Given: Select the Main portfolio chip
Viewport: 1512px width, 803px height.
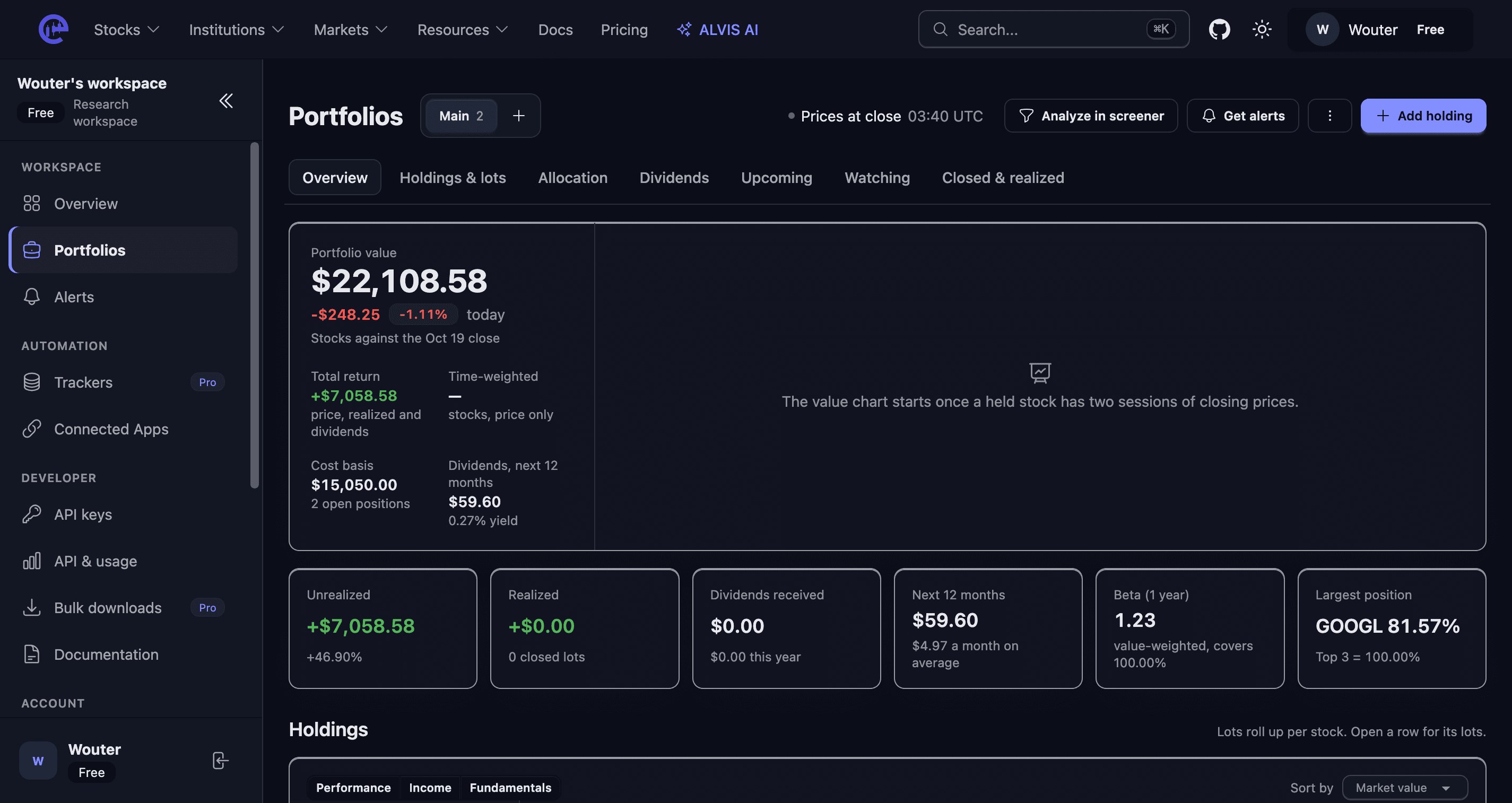Looking at the screenshot, I should pos(462,116).
